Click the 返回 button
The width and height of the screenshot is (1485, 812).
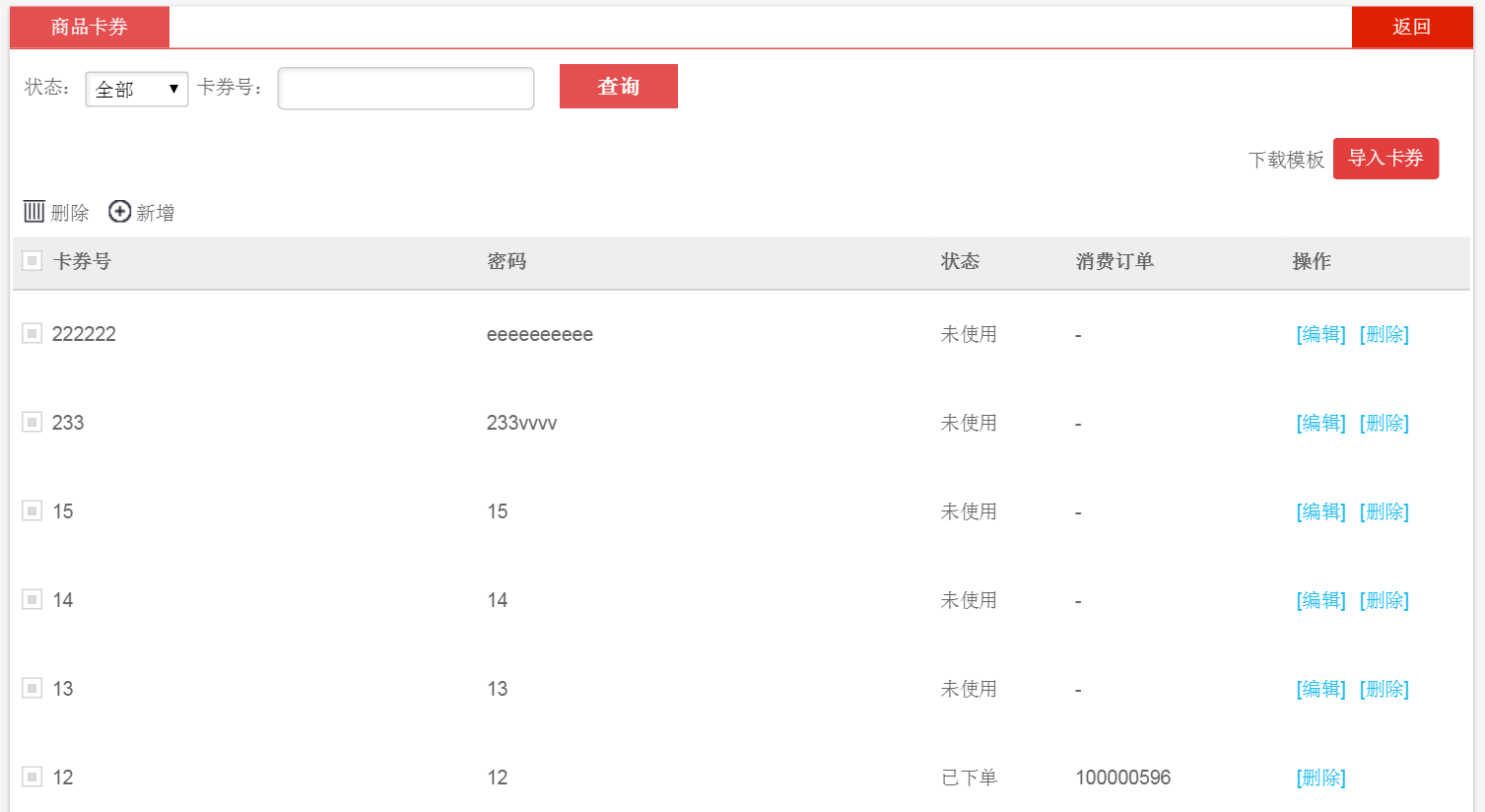(x=1412, y=27)
